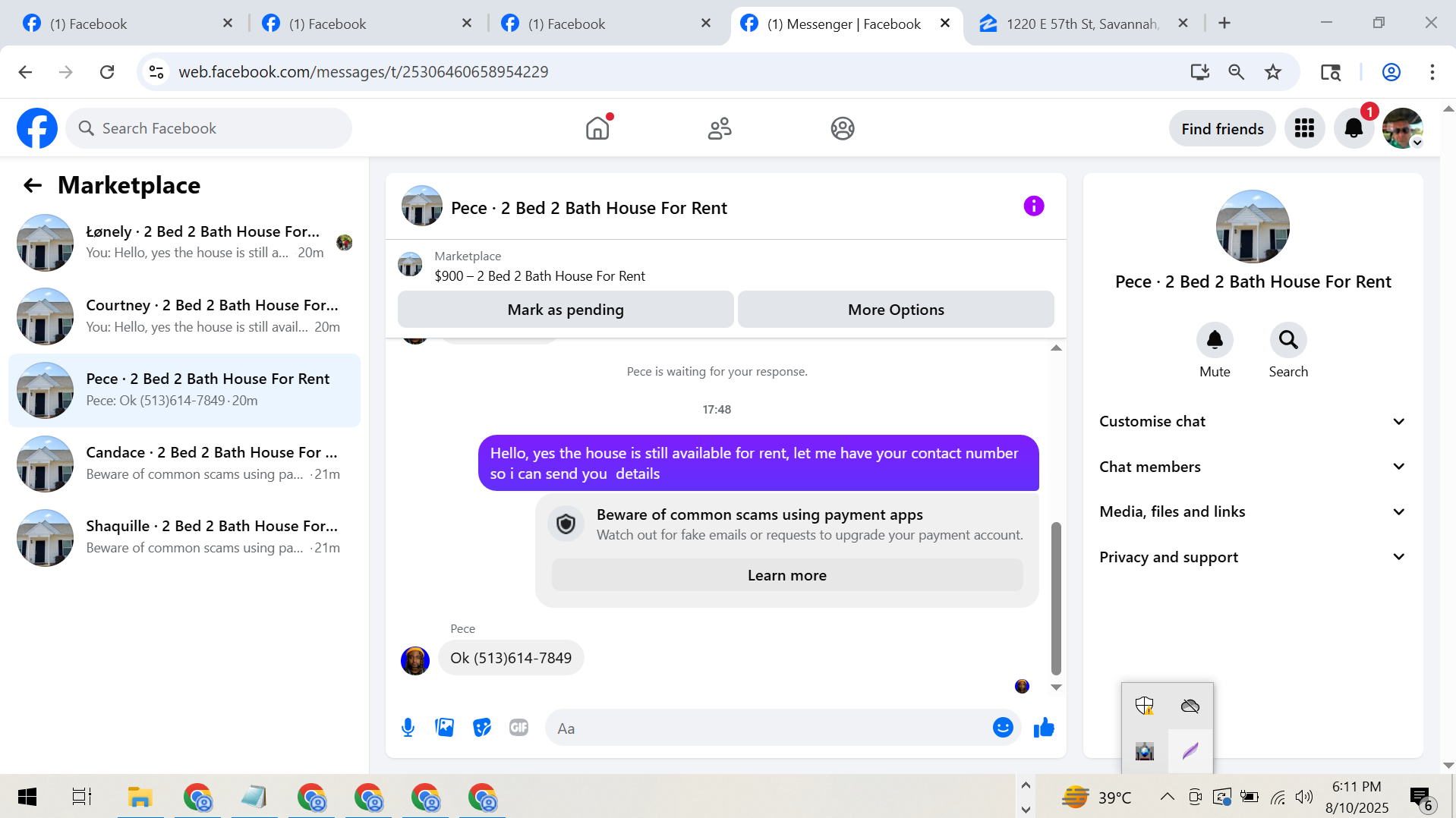Open Chrome three-dot menu
This screenshot has width=1456, height=818.
point(1432,72)
